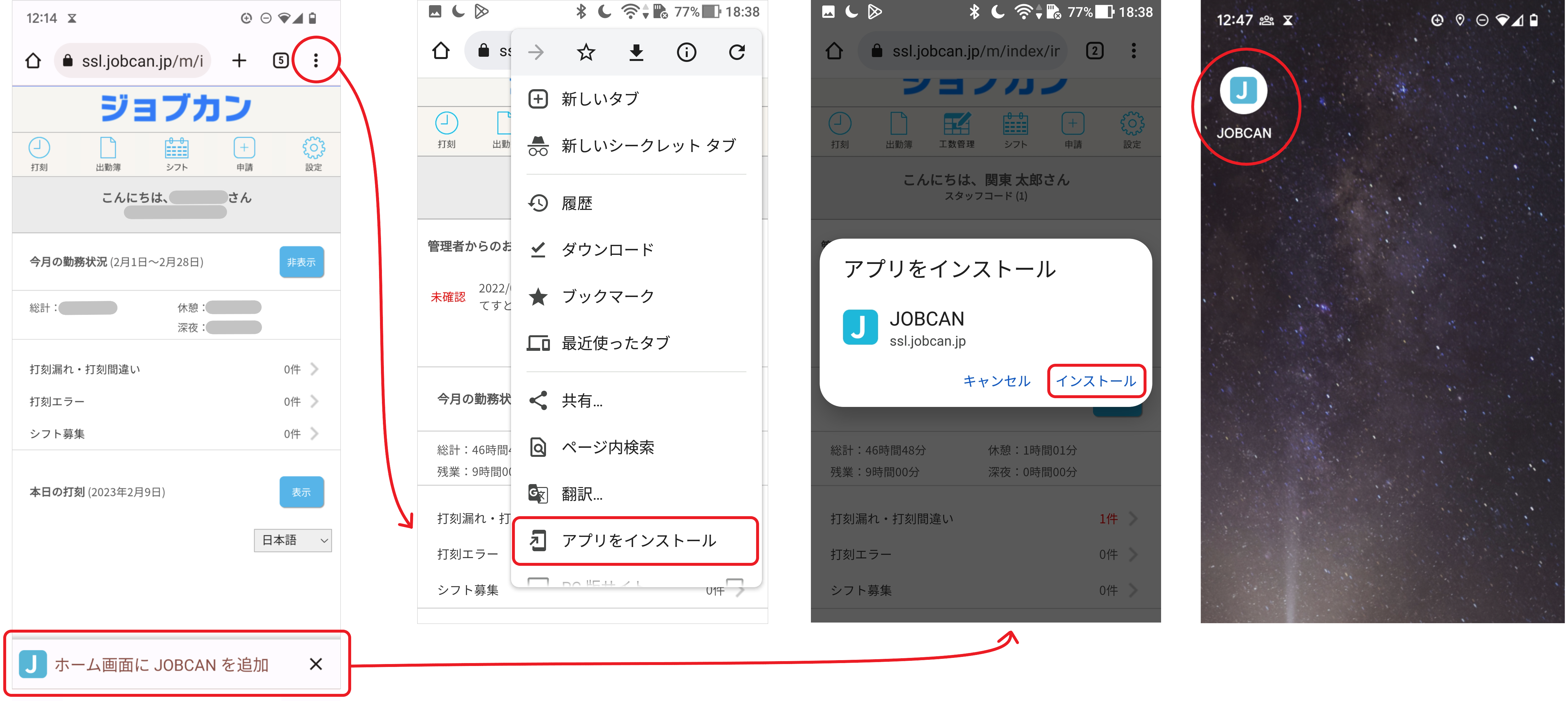Click the ssl.jobcan.jp address bar

[x=133, y=60]
